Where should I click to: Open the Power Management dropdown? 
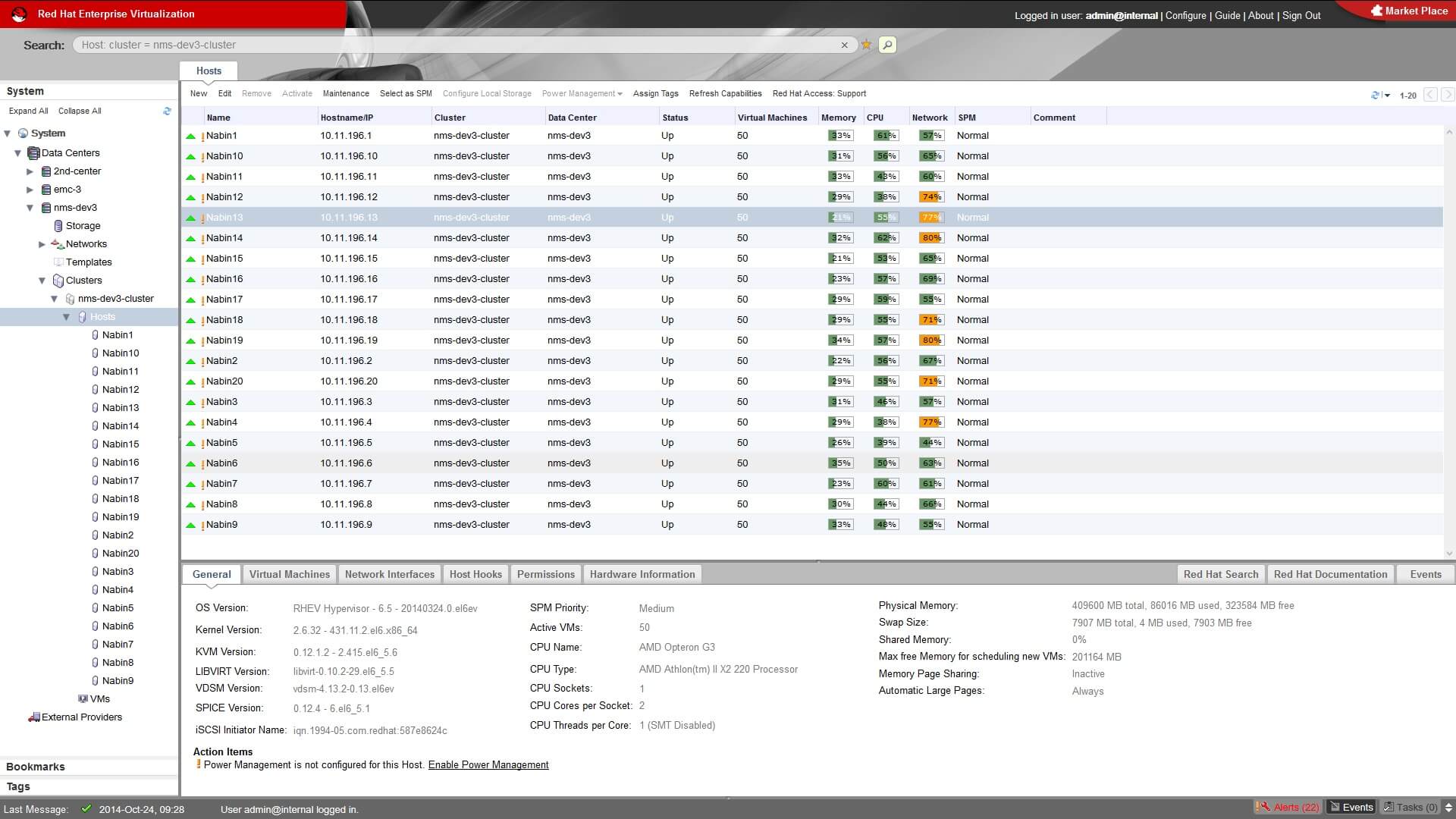[x=582, y=94]
